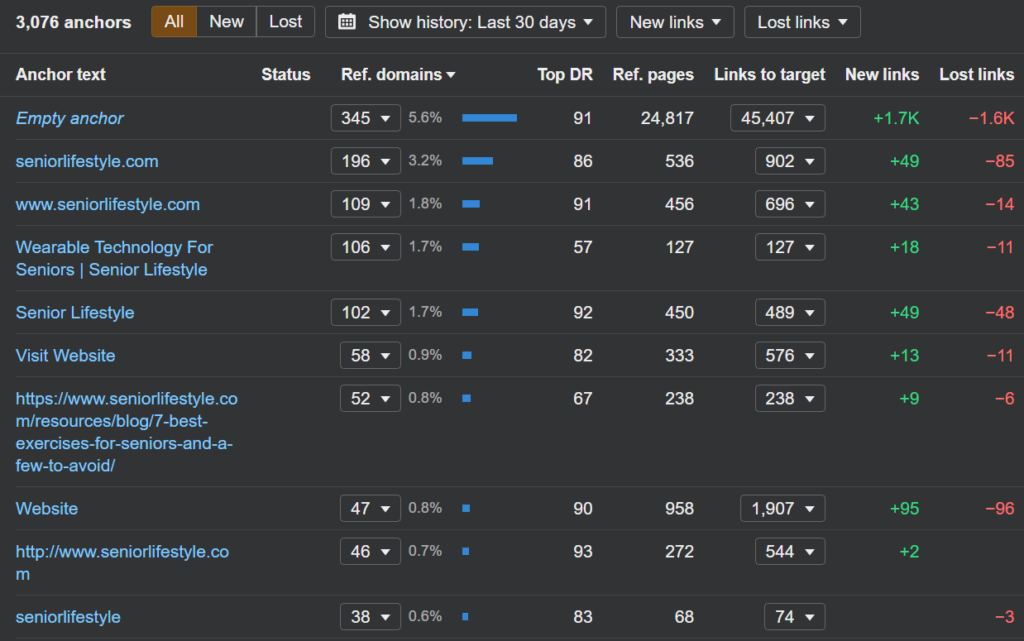The height and width of the screenshot is (641, 1024).
Task: Open the Lost links filter dropdown
Action: click(x=802, y=22)
